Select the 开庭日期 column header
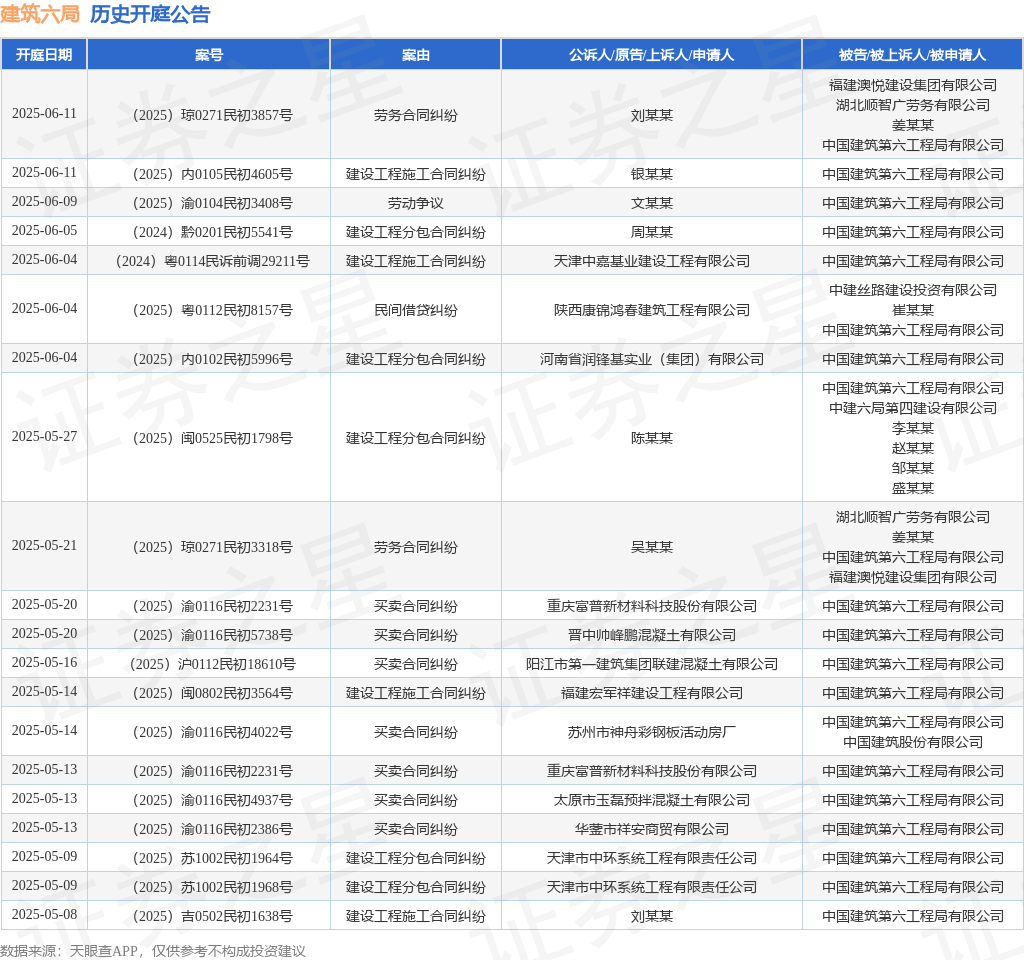This screenshot has width=1024, height=960. coord(44,55)
